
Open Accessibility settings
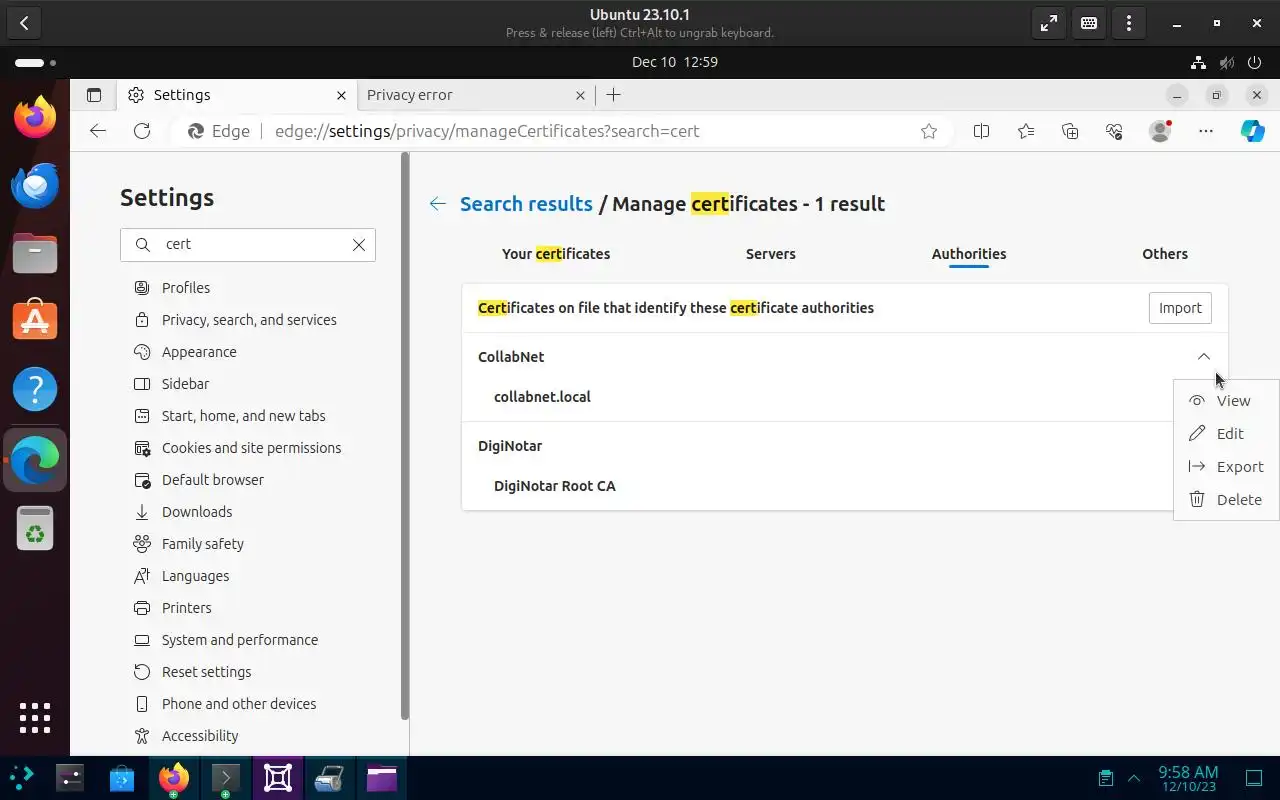pos(200,736)
